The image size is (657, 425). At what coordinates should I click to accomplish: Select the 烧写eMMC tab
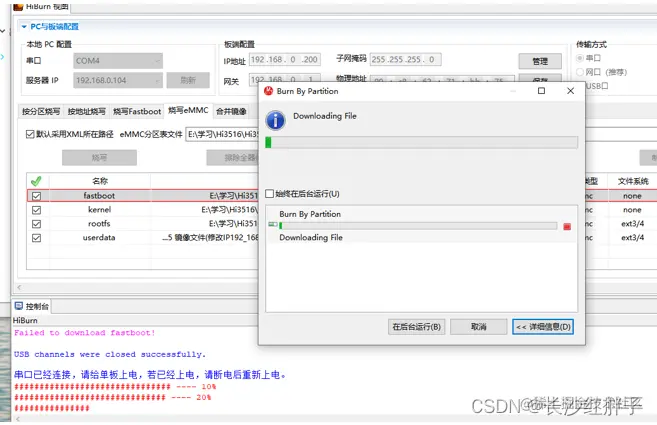(x=189, y=110)
